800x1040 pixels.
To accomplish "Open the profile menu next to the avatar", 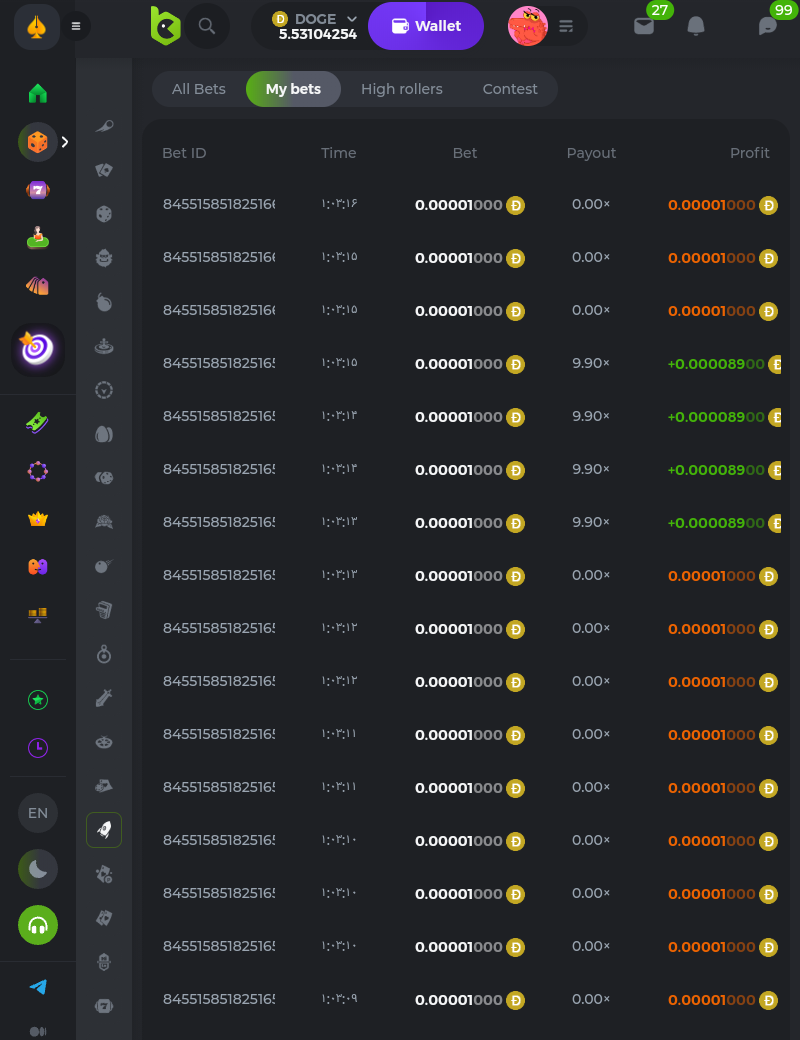I will [567, 26].
